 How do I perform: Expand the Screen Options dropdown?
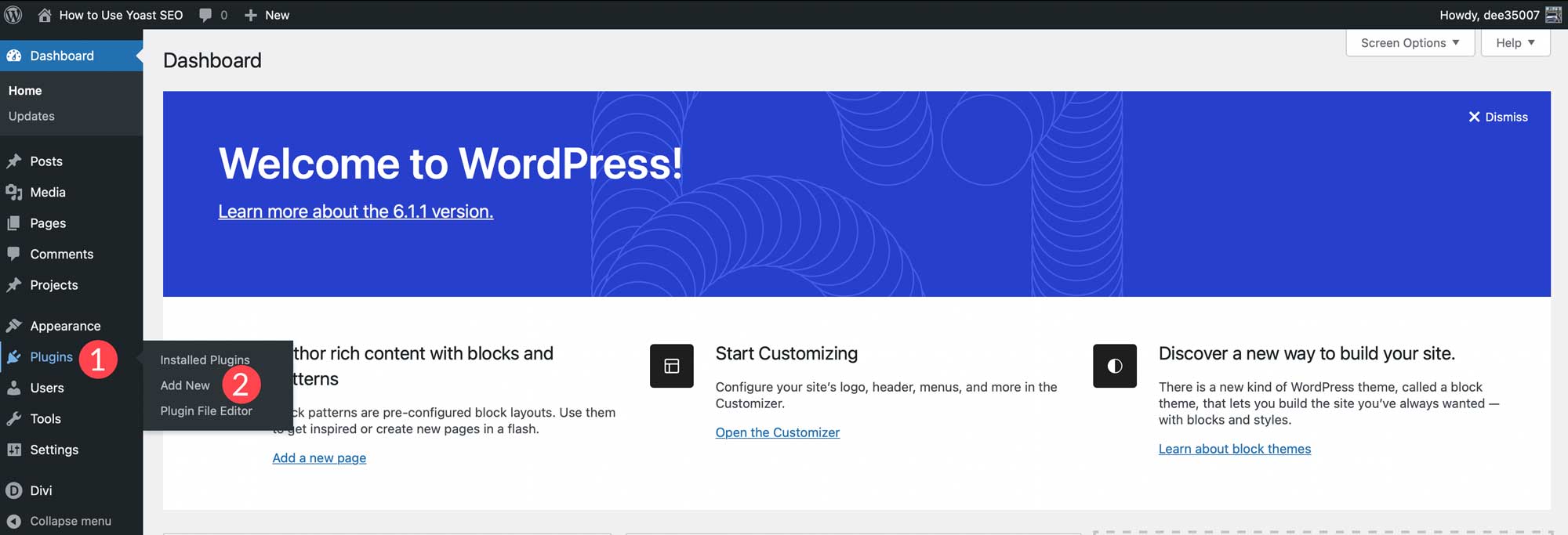point(1410,43)
